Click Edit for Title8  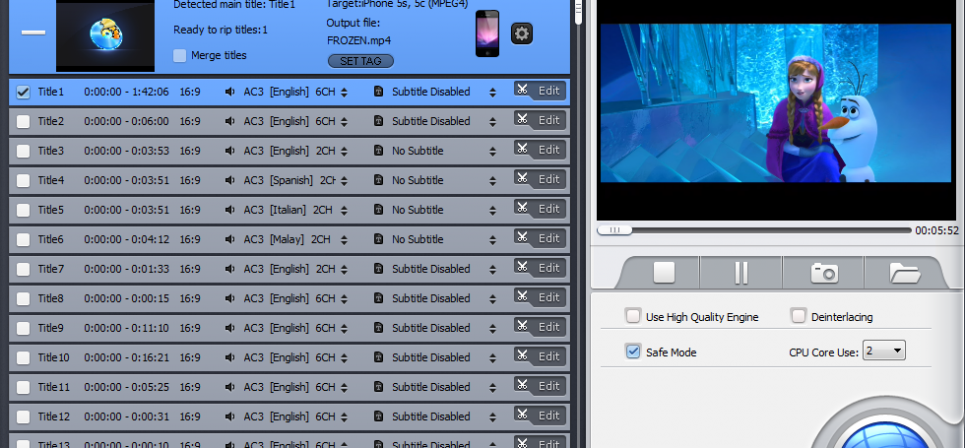pyautogui.click(x=549, y=297)
